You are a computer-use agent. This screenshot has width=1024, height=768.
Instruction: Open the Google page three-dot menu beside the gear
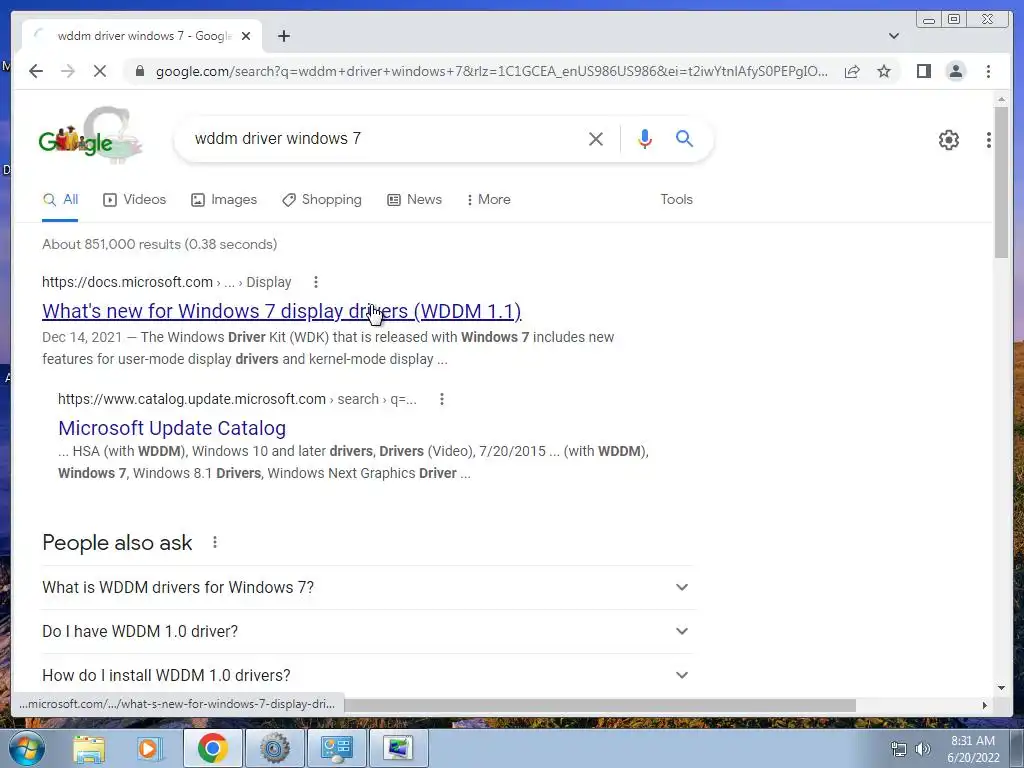tap(989, 139)
